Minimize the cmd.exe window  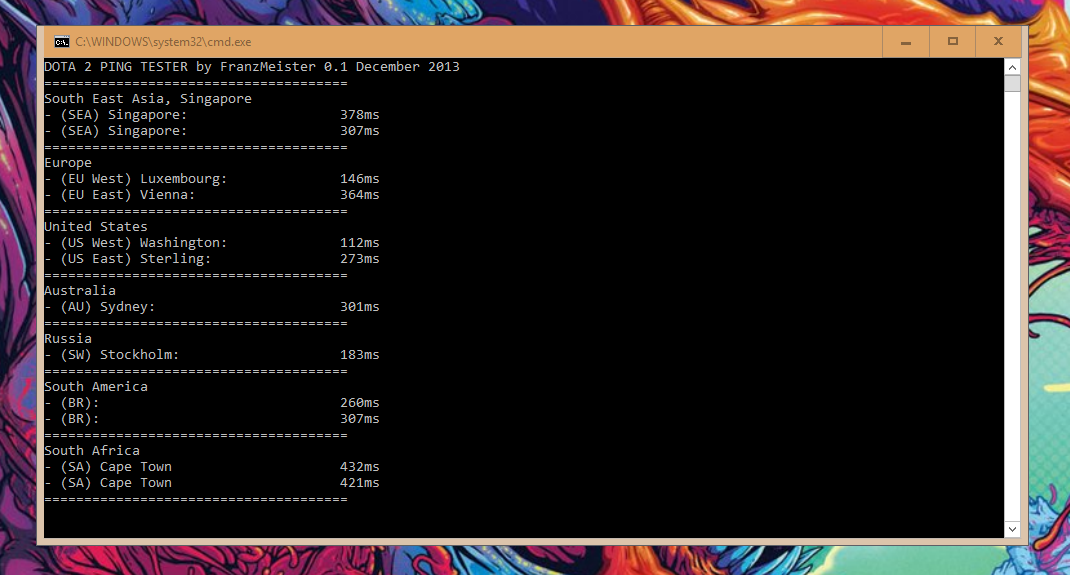pos(906,42)
